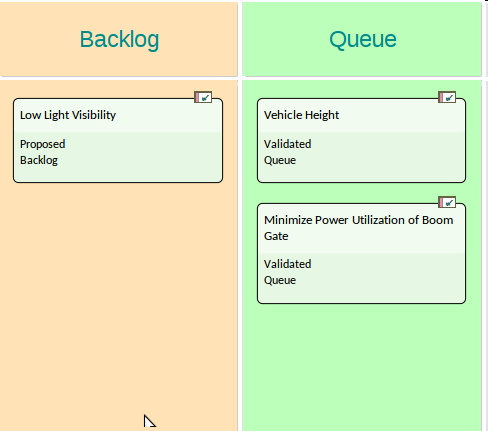Click Proposed status on Low Light Visibility
Image resolution: width=488 pixels, height=431 pixels.
[x=43, y=144]
